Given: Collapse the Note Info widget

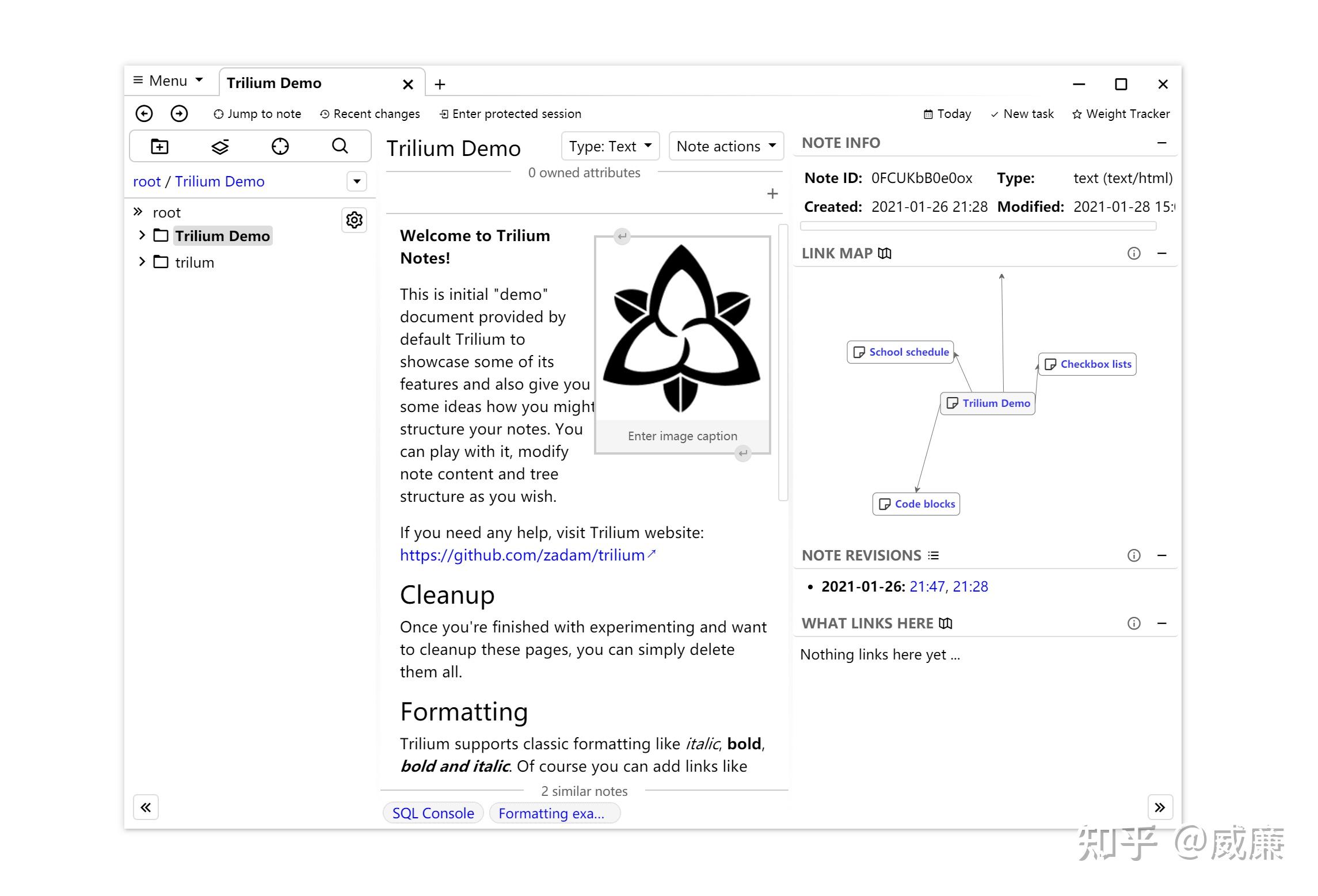Looking at the screenshot, I should (x=1162, y=143).
